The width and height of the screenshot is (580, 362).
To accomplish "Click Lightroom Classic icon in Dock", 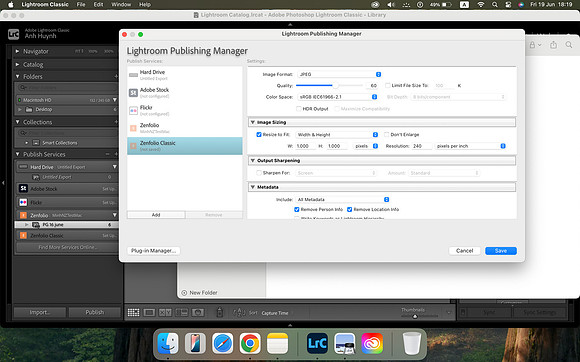I will (x=317, y=343).
